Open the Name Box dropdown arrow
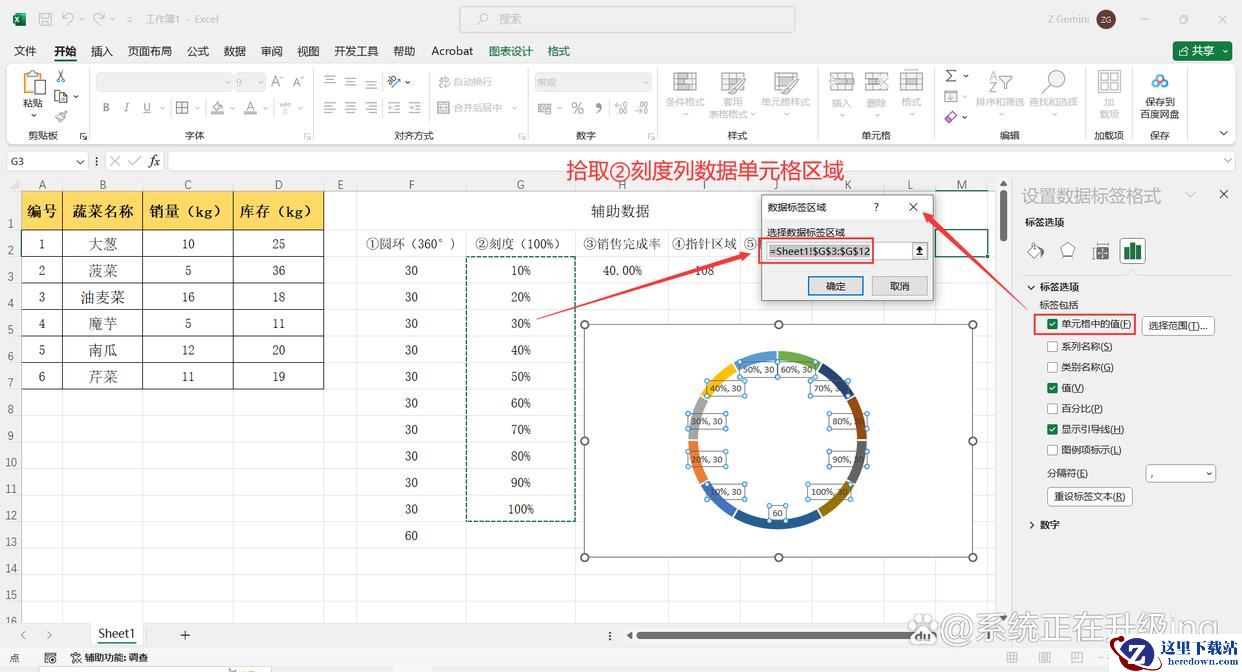This screenshot has width=1242, height=672. tap(80, 161)
